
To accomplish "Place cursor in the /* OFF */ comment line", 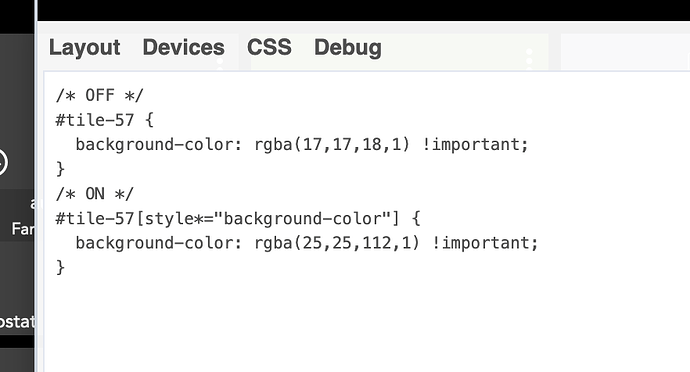I will pyautogui.click(x=99, y=95).
